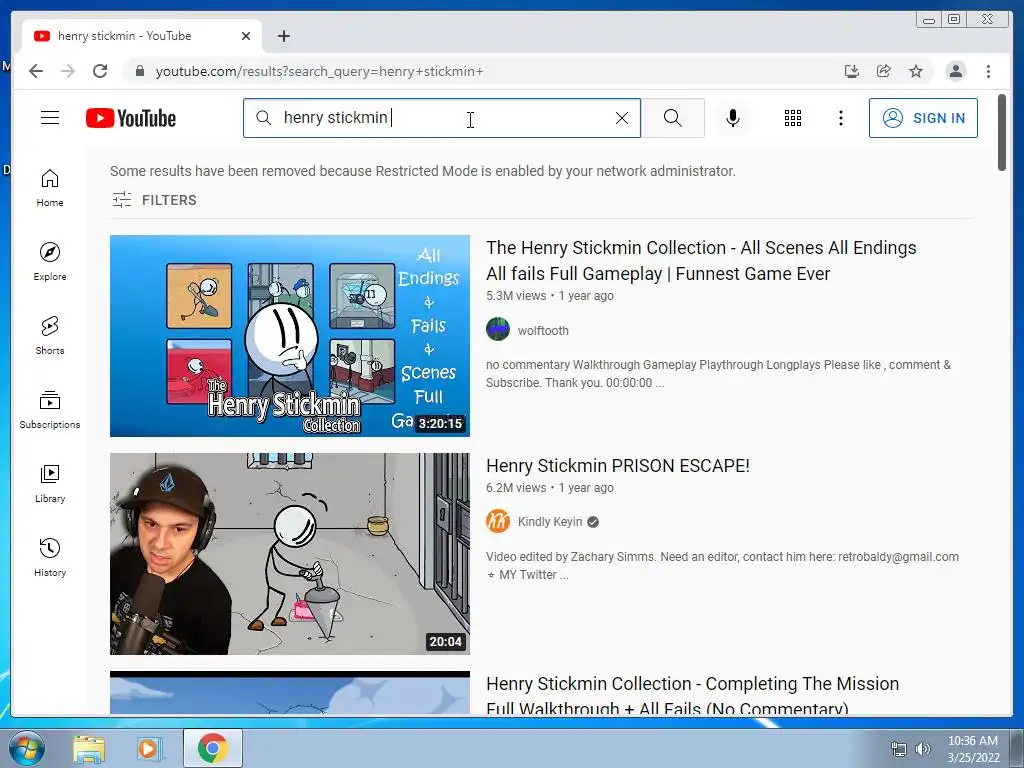Screen dimensions: 1024x768
Task: Visit Kindly Keyin channel name
Action: click(550, 522)
